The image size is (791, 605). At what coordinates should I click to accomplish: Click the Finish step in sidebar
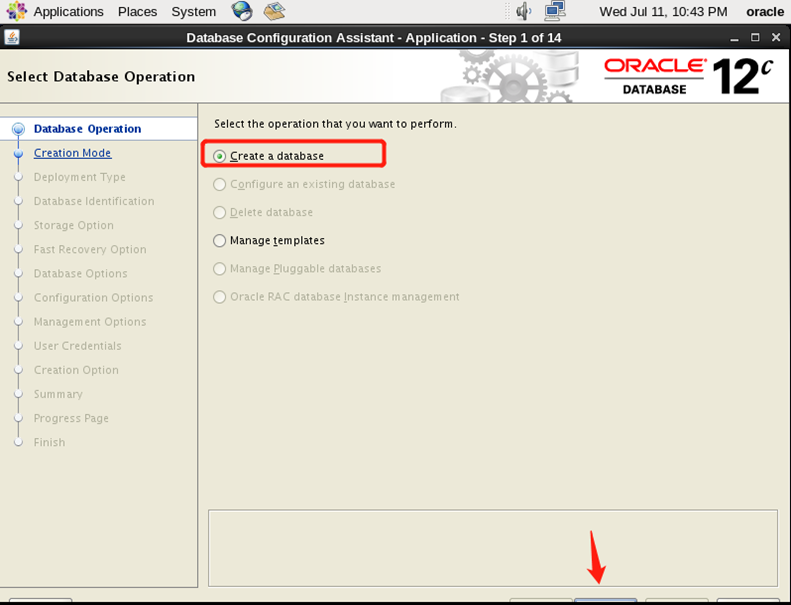[x=49, y=443]
